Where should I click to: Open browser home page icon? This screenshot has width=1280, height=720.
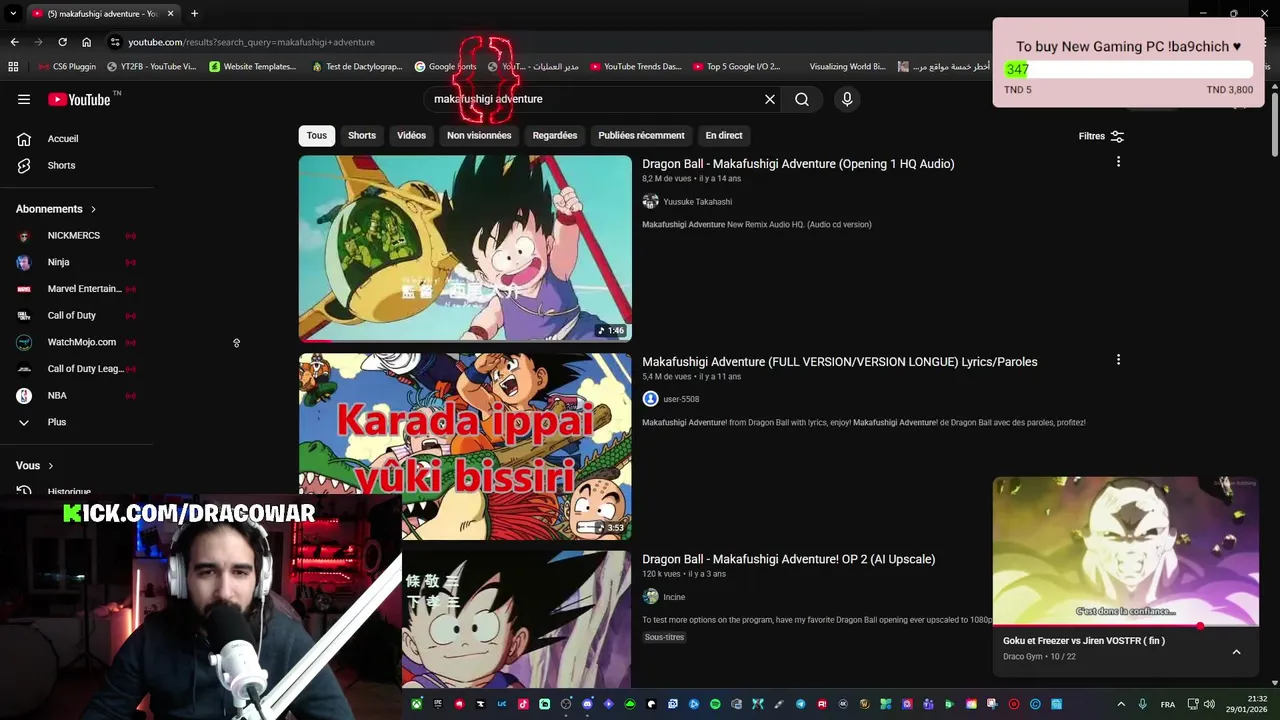pos(86,42)
